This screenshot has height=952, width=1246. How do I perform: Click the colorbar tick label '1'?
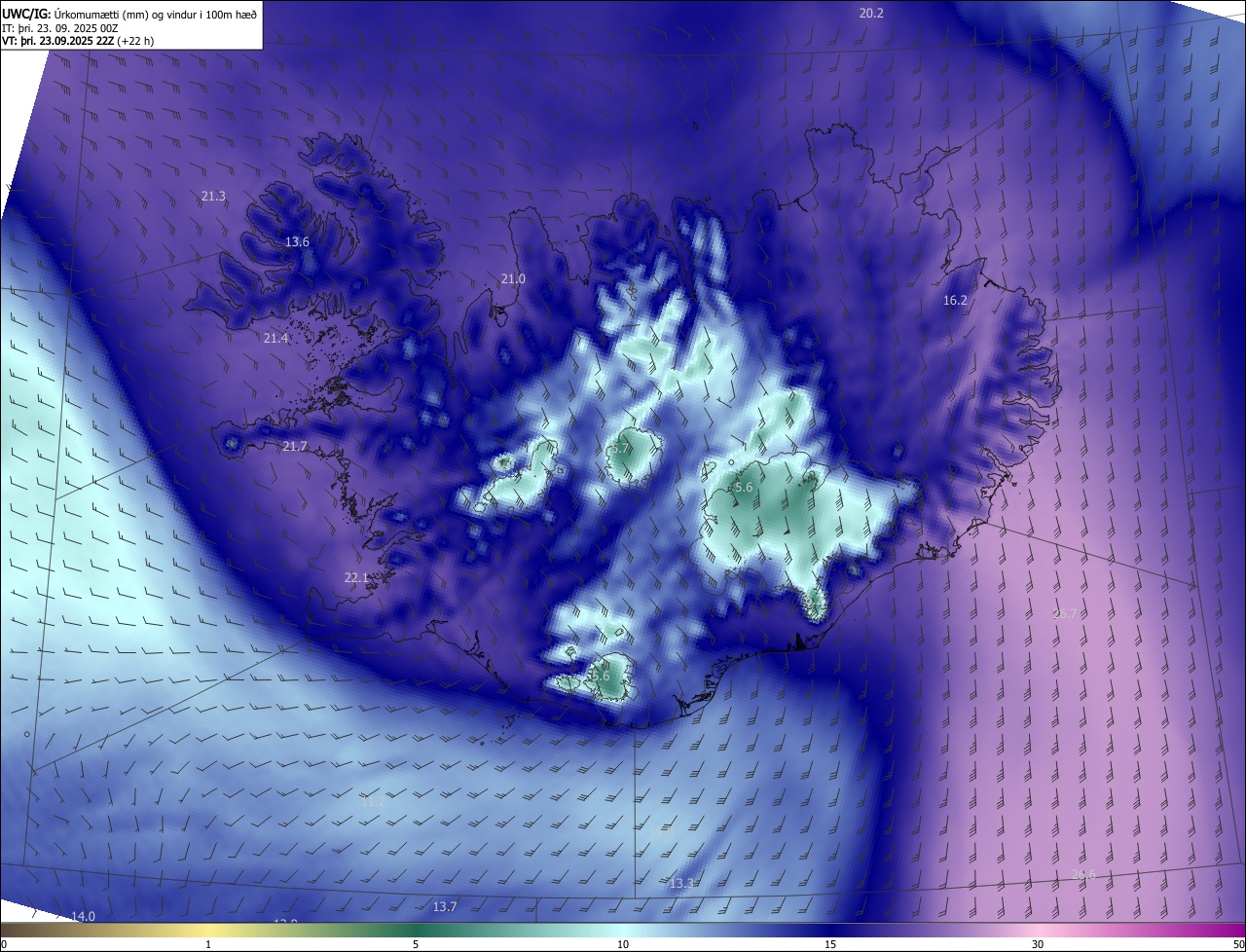click(208, 945)
